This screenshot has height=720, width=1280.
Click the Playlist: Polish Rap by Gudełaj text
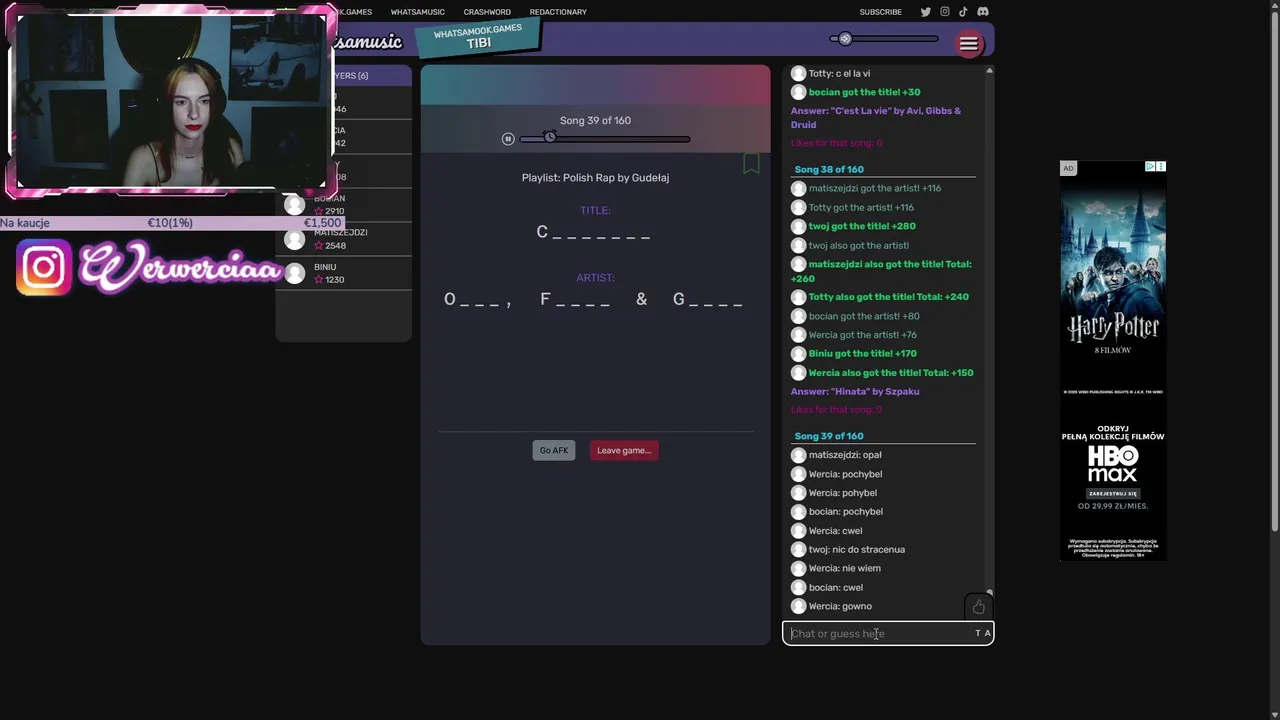coord(595,178)
